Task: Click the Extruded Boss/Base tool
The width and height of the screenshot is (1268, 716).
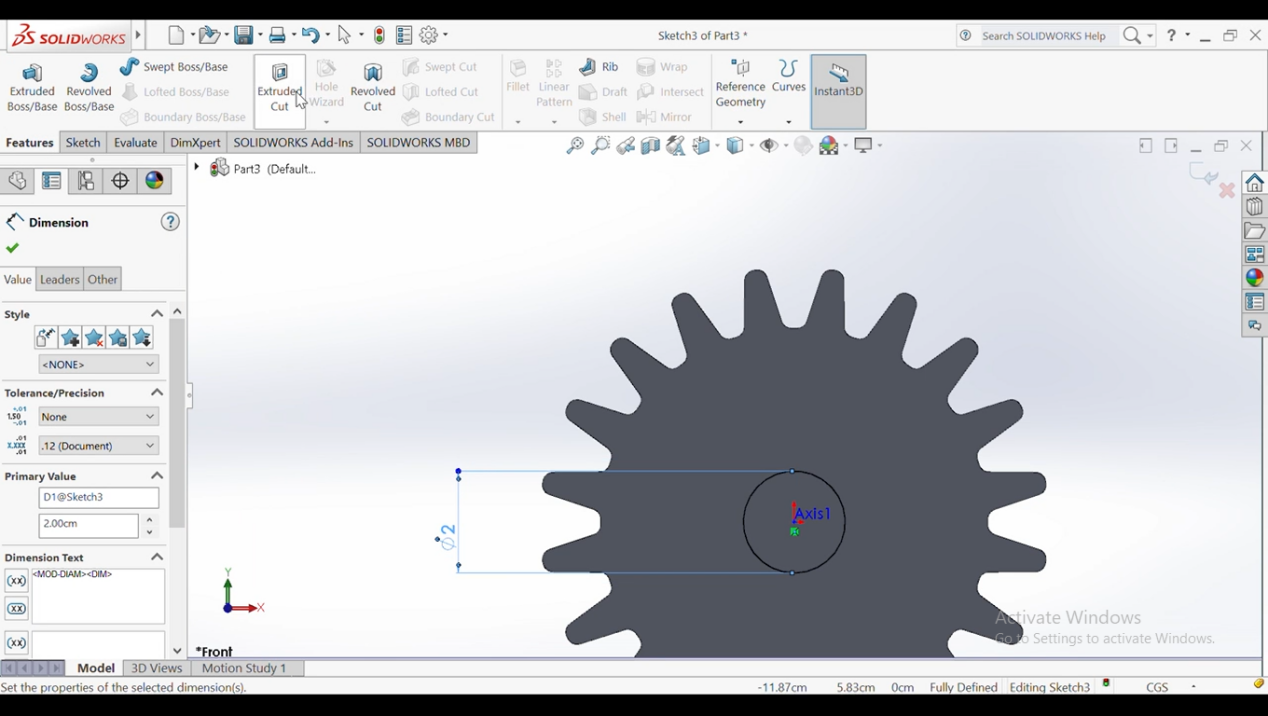Action: point(32,88)
